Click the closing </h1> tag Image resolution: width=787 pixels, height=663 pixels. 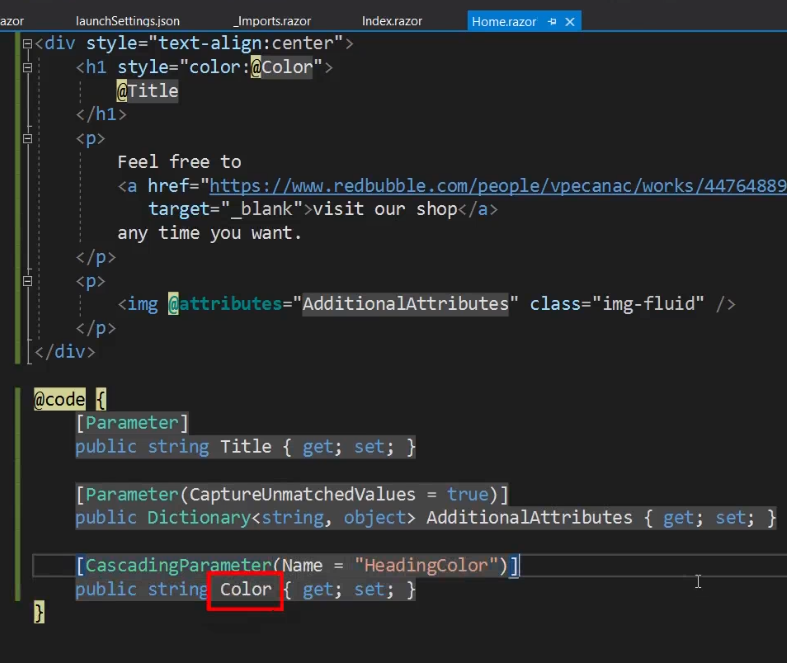pos(101,114)
